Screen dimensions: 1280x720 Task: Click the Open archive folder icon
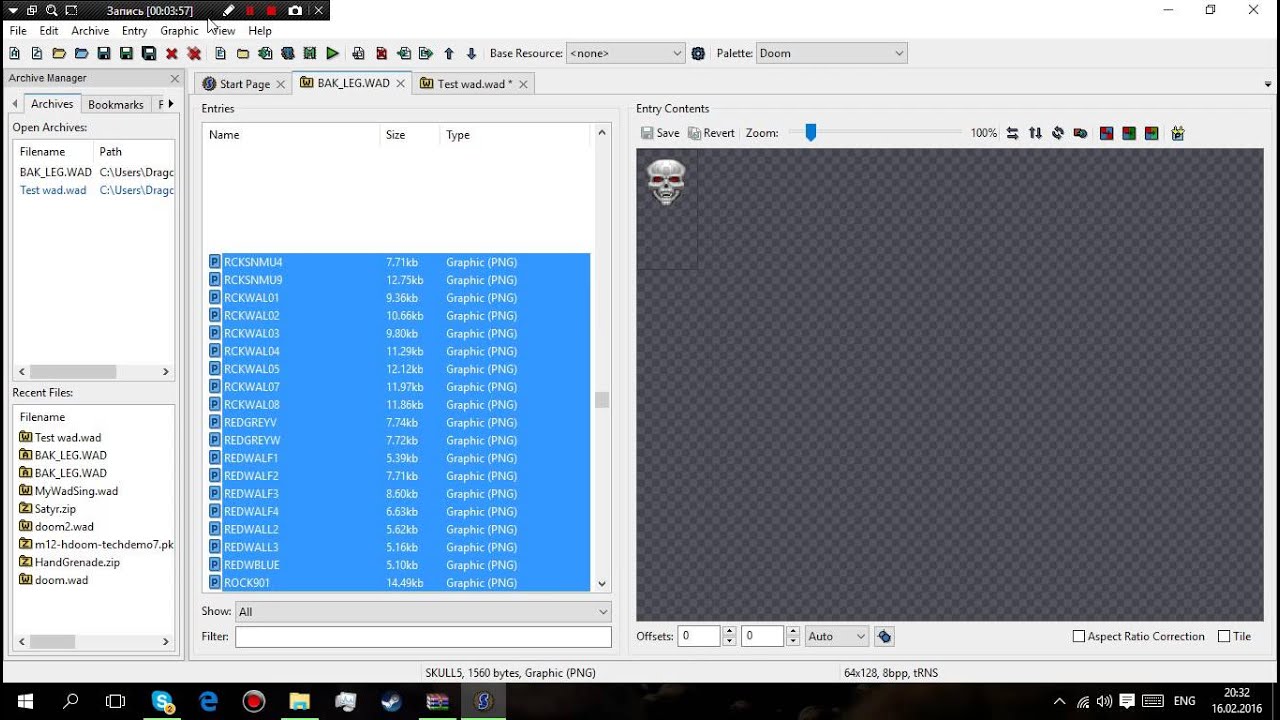(x=59, y=53)
